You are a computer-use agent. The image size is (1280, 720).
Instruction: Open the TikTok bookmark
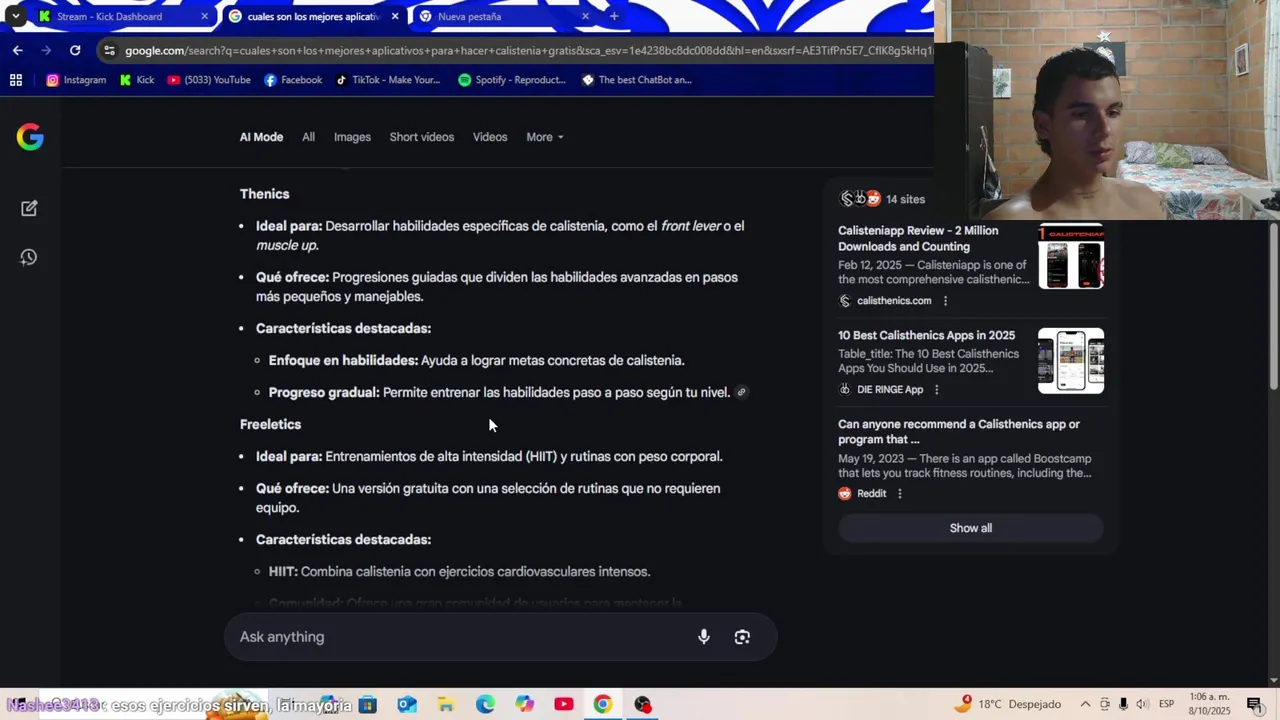click(x=387, y=80)
